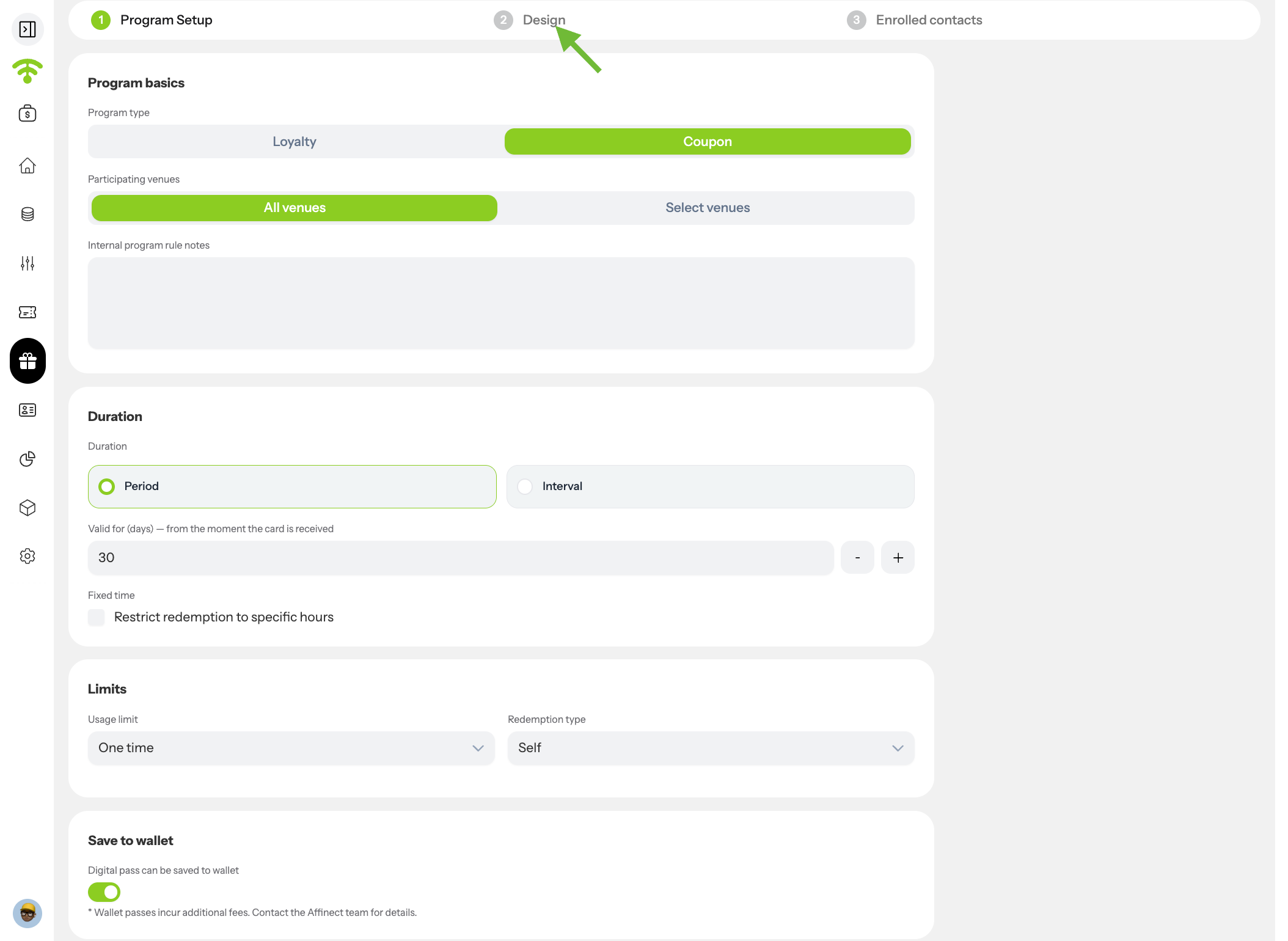Click the Internal program rule notes field

click(x=501, y=303)
